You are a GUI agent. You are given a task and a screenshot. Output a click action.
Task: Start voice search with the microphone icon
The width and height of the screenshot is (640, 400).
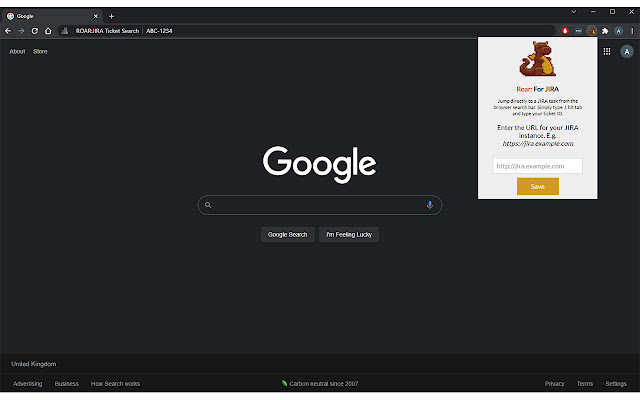[x=430, y=205]
